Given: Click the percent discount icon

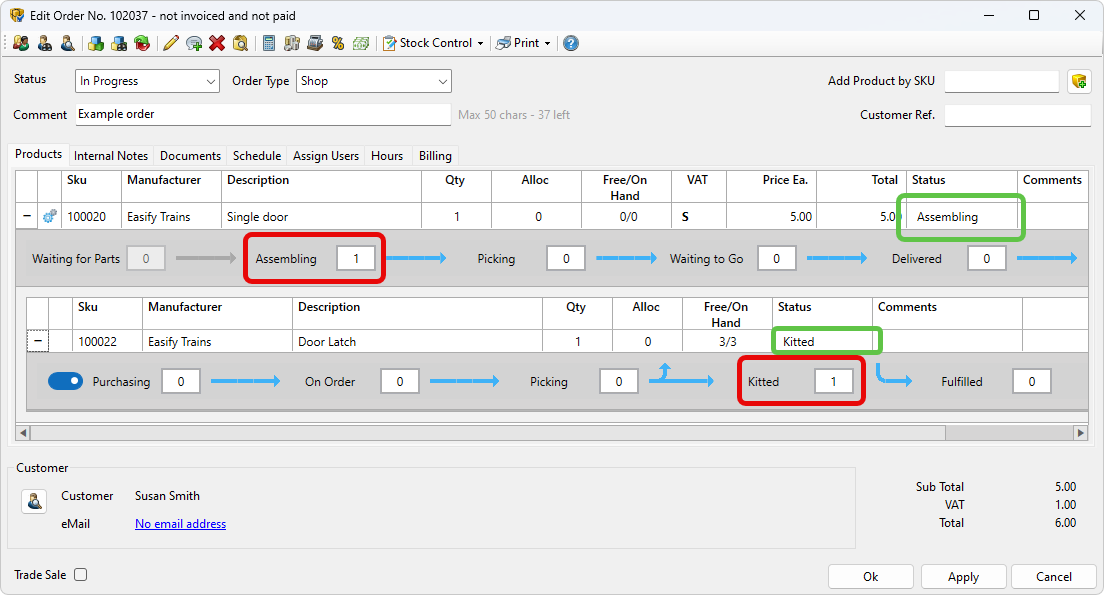Looking at the screenshot, I should [338, 43].
